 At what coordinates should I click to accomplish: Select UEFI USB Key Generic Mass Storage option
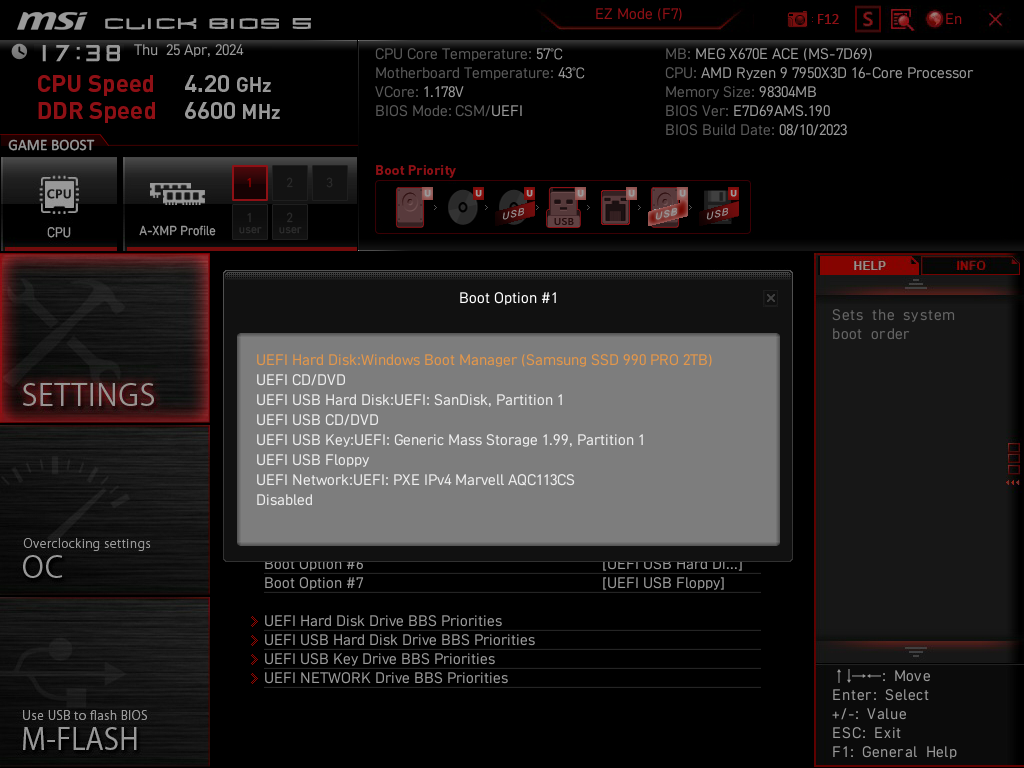click(450, 440)
